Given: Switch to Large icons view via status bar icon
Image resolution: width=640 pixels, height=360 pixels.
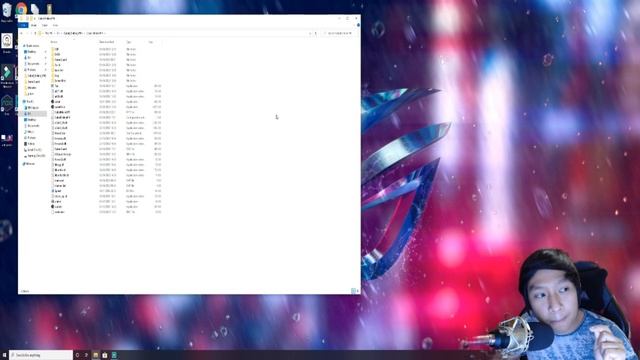Looking at the screenshot, I should coord(358,291).
